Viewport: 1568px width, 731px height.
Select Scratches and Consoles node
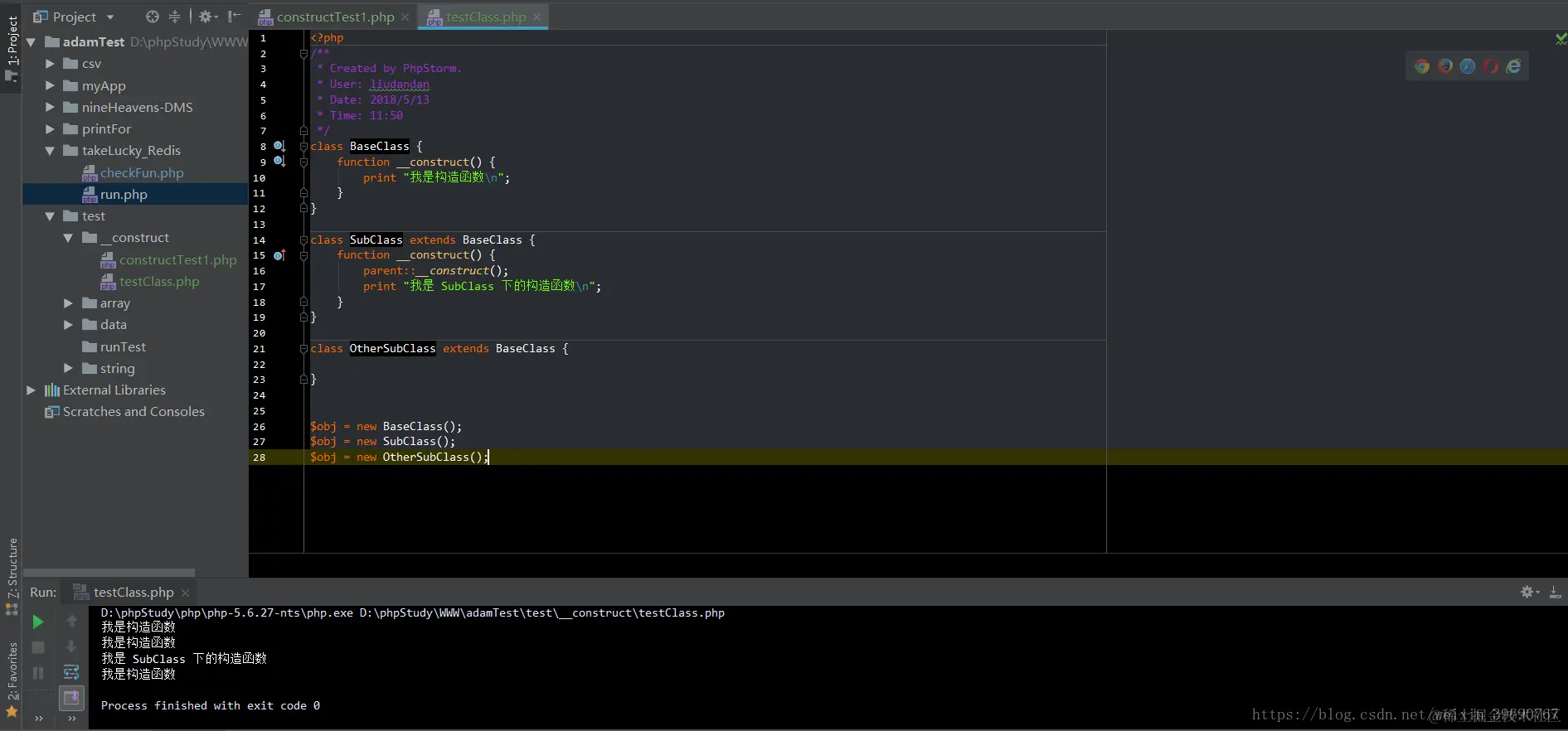133,412
